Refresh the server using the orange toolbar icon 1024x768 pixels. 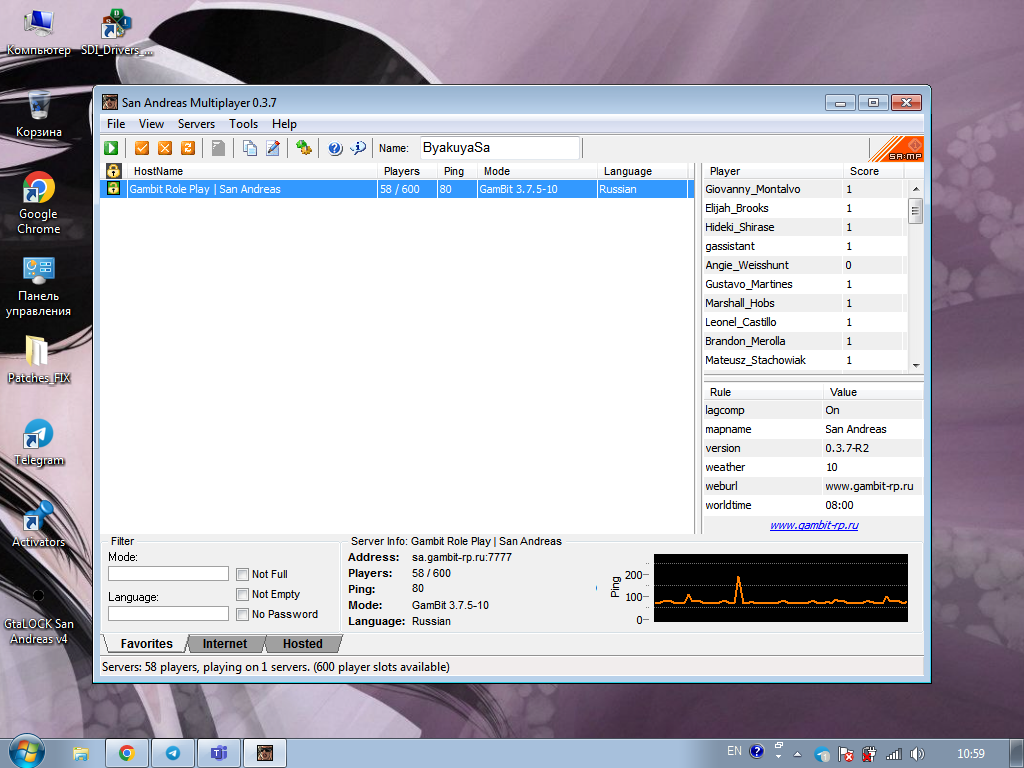coord(187,148)
